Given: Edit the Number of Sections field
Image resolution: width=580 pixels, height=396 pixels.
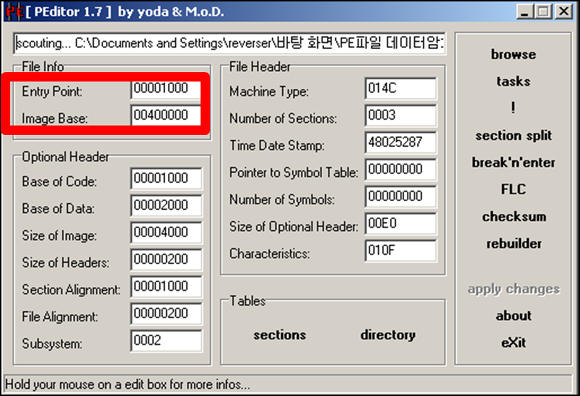Looking at the screenshot, I should tap(401, 115).
